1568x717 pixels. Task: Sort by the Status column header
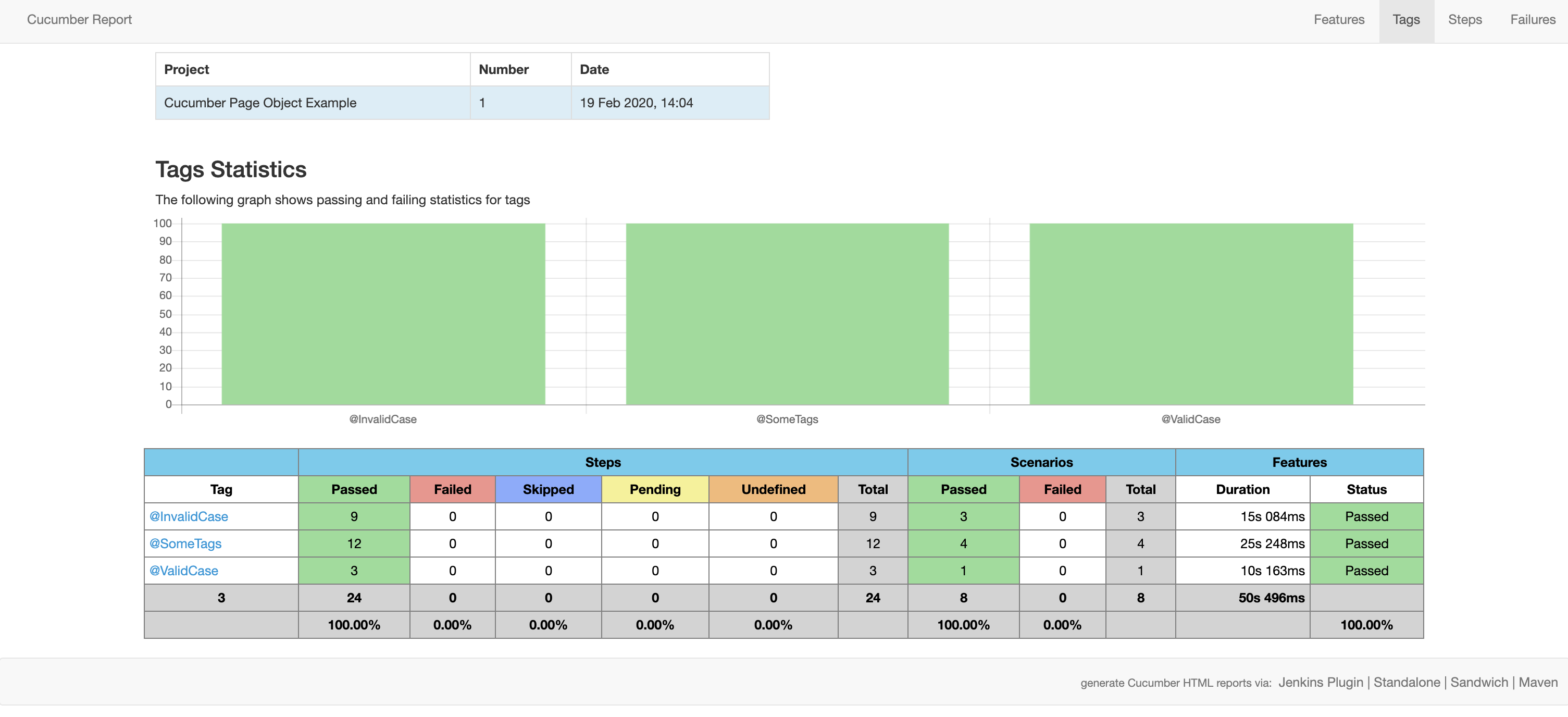coord(1366,489)
